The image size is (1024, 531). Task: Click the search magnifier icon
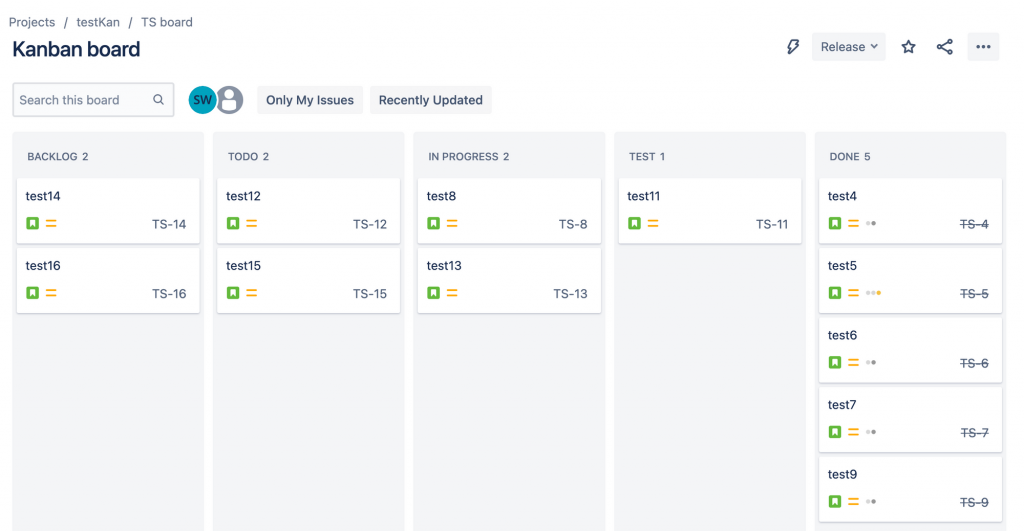click(x=158, y=100)
